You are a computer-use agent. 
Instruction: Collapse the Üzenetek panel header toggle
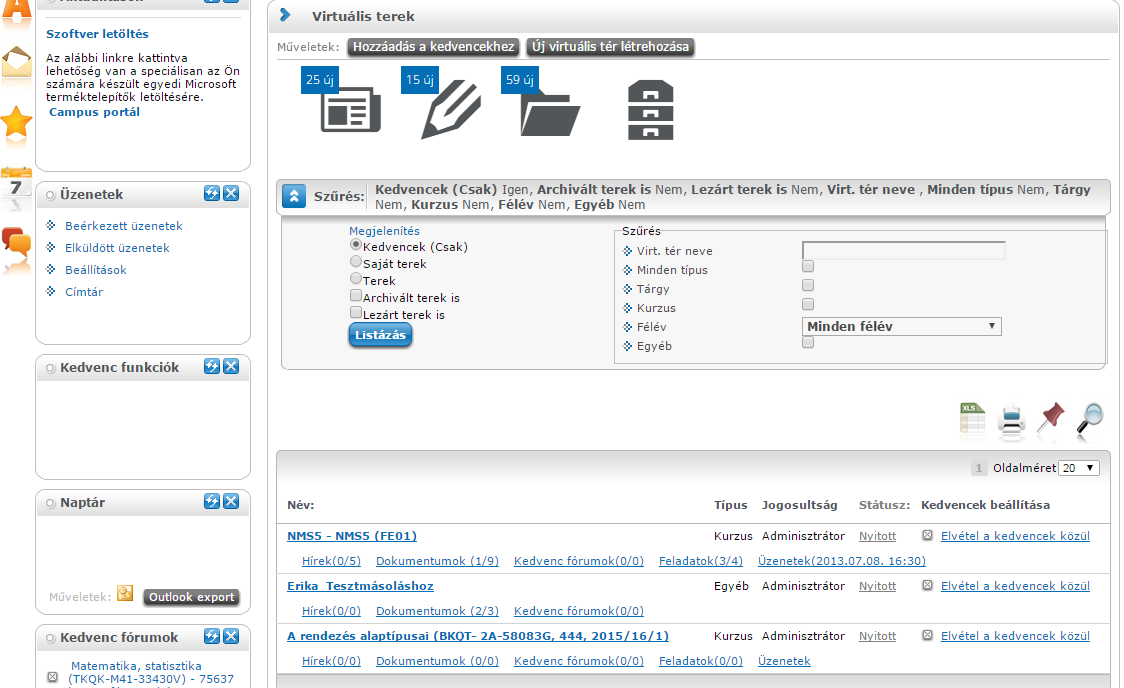(x=50, y=195)
